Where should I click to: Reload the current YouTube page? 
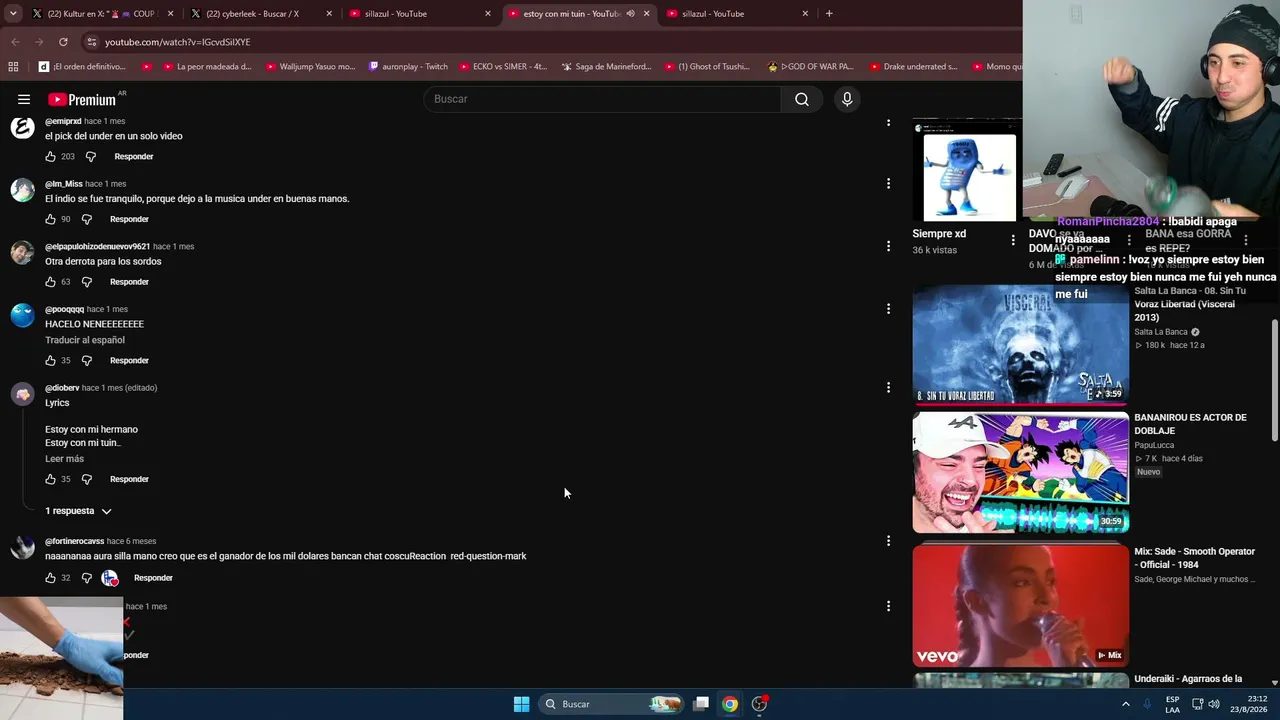(63, 42)
